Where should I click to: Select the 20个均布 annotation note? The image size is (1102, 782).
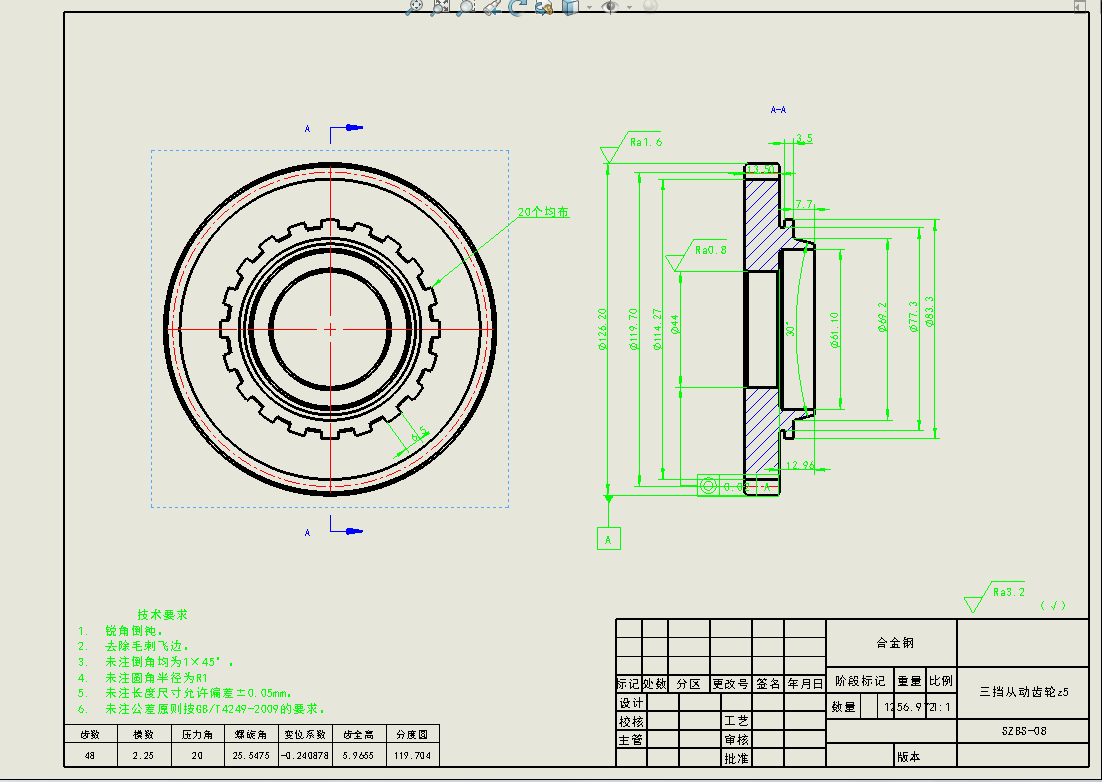point(543,212)
